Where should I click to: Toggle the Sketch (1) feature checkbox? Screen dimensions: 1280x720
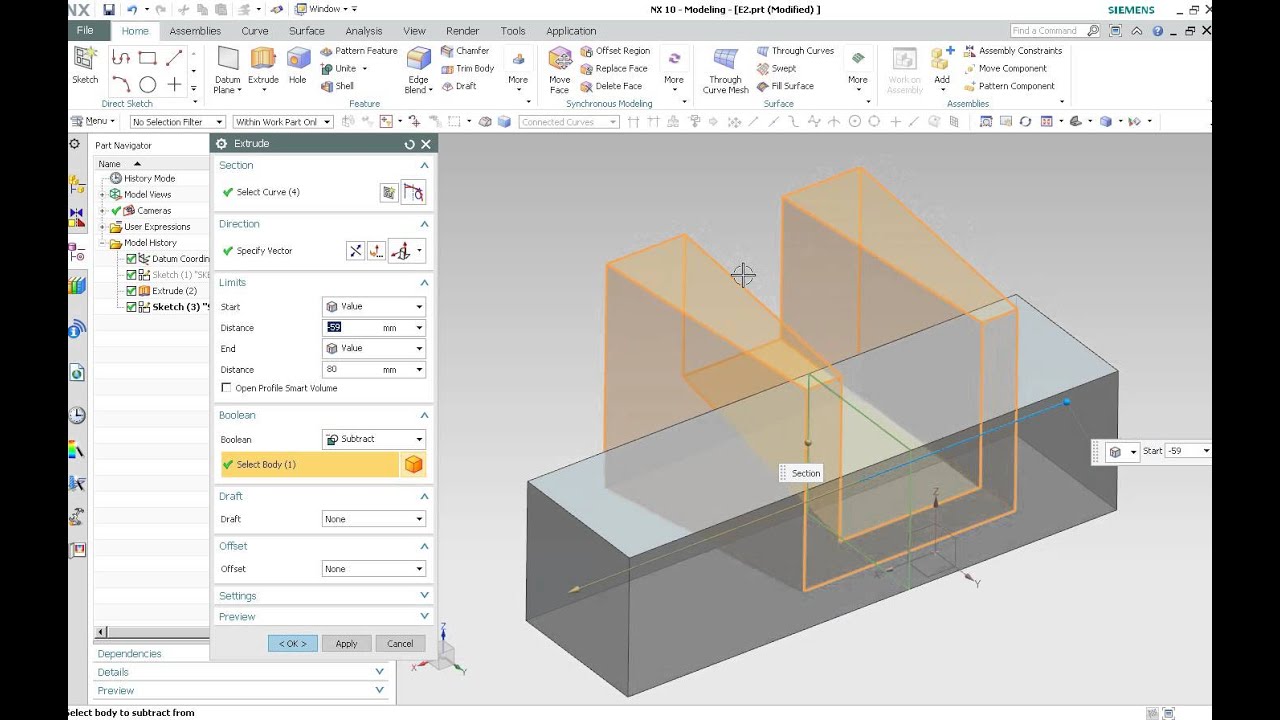(x=131, y=275)
